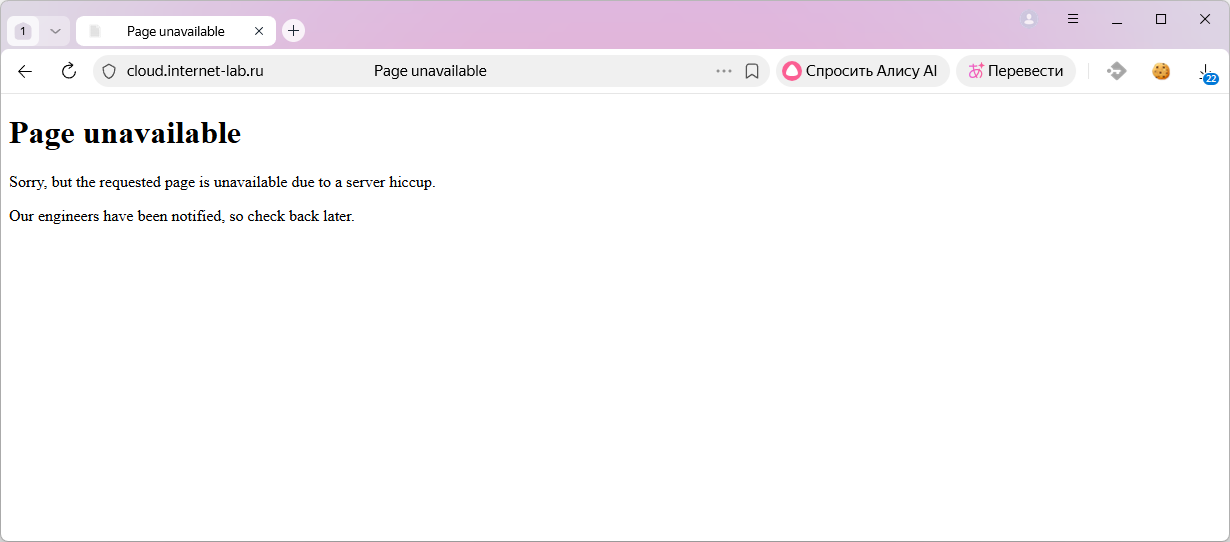Translate the page with Перевести

coord(1016,71)
